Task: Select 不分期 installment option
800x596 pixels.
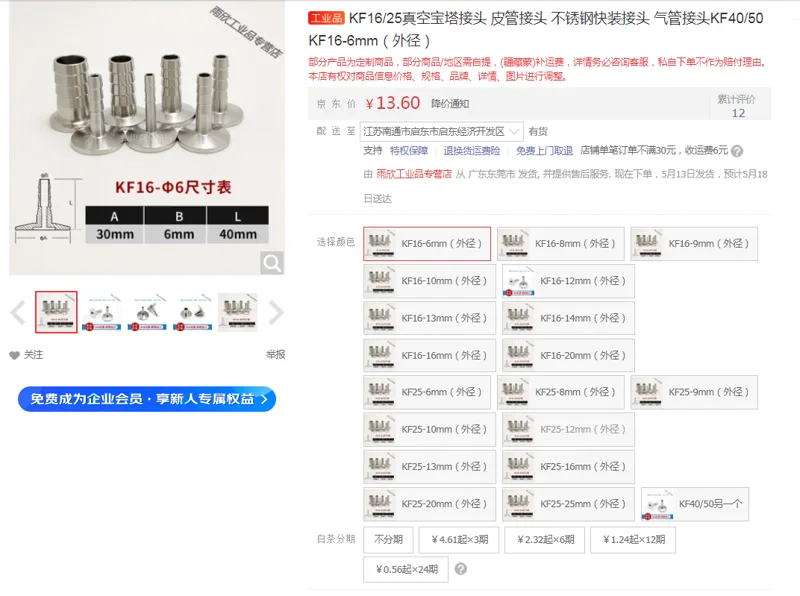Action: pyautogui.click(x=388, y=540)
